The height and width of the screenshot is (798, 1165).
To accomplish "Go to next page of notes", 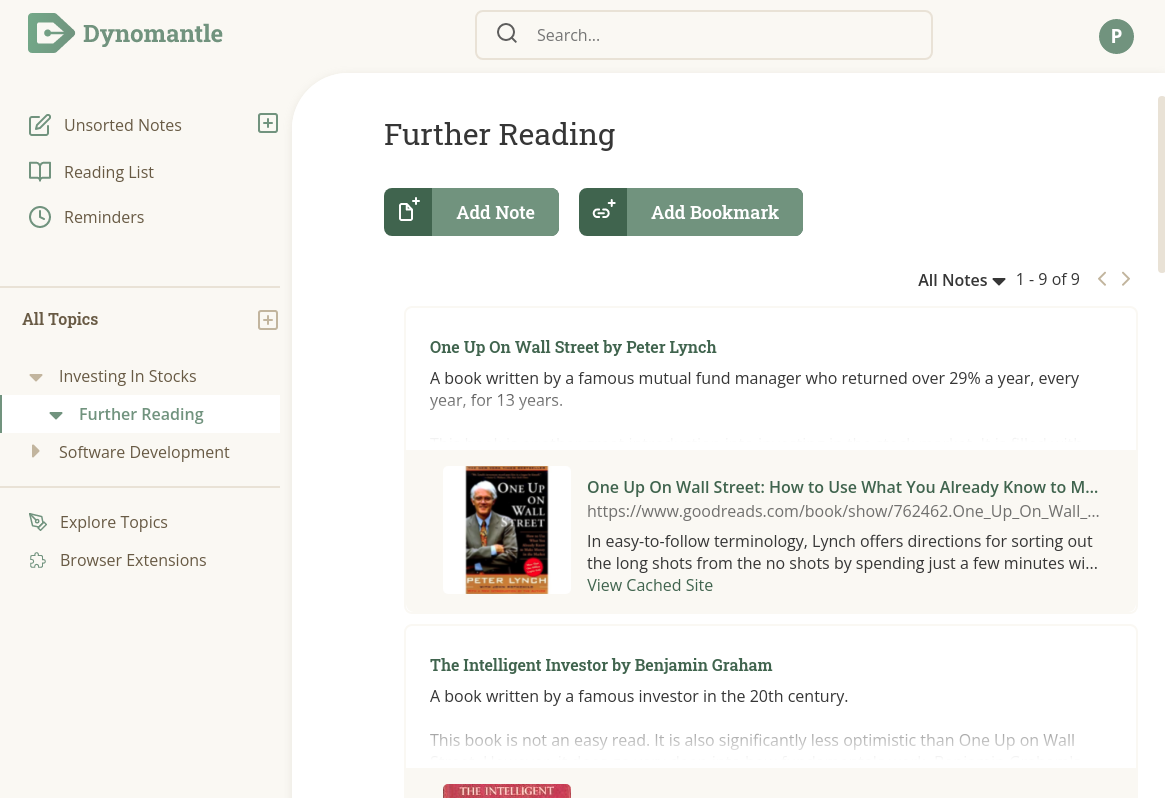I will tap(1126, 279).
